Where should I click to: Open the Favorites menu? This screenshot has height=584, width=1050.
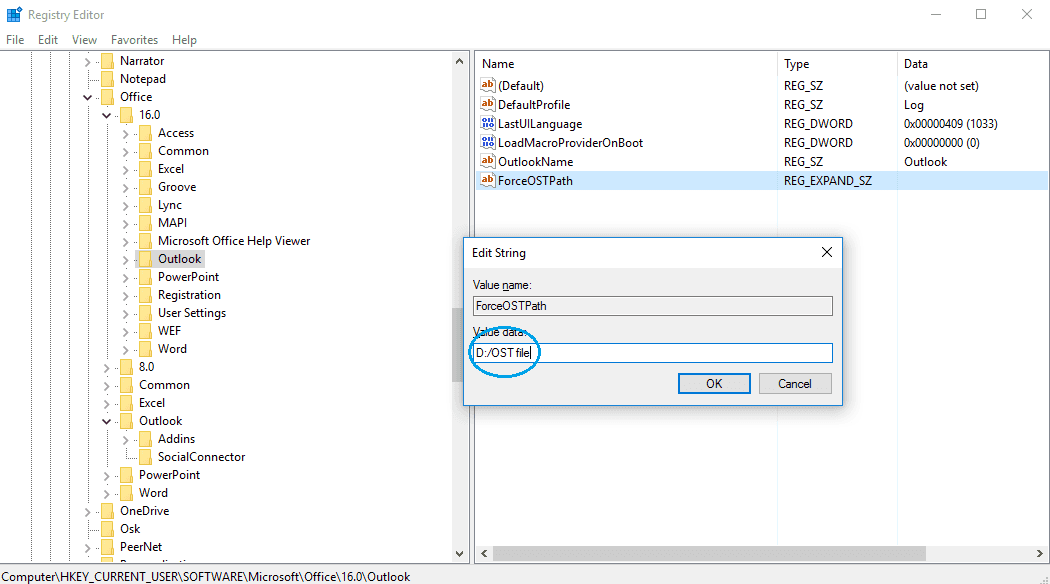135,40
